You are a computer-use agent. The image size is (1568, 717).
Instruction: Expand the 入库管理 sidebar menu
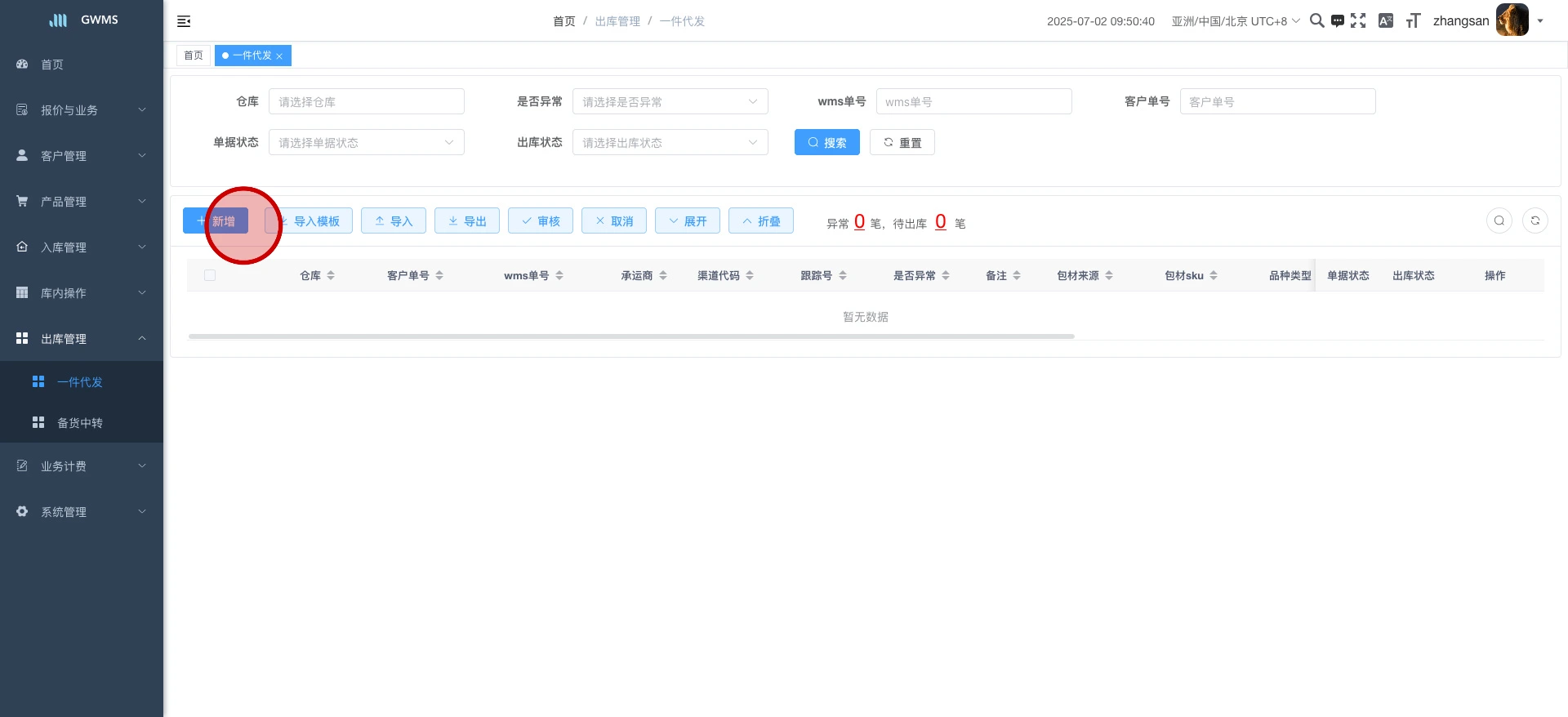pos(82,247)
